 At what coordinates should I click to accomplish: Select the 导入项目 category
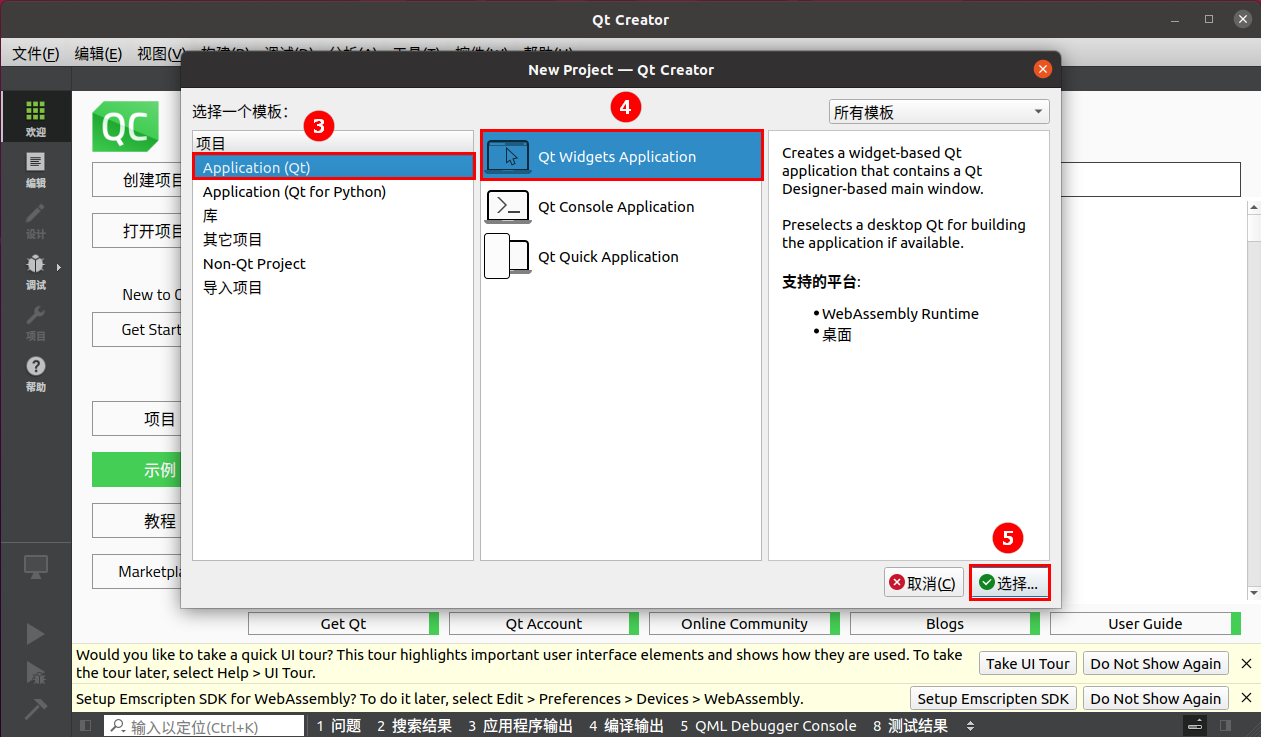click(333, 287)
